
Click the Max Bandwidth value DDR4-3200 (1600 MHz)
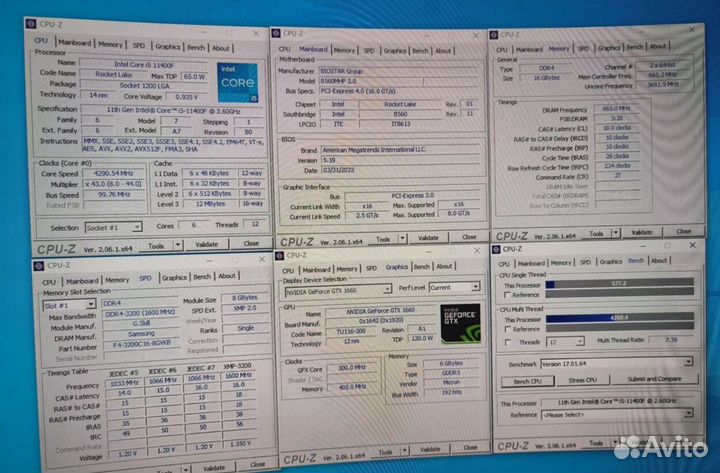click(x=140, y=314)
